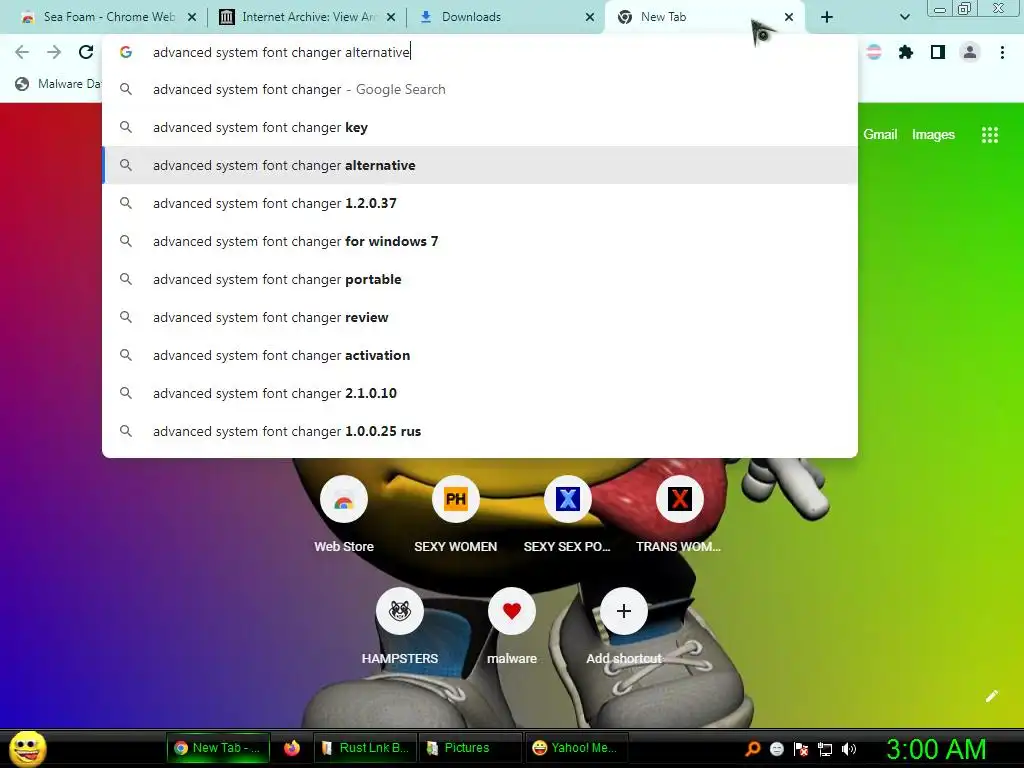Open the New Tab taskbar button
Image resolution: width=1024 pixels, height=768 pixels.
218,748
